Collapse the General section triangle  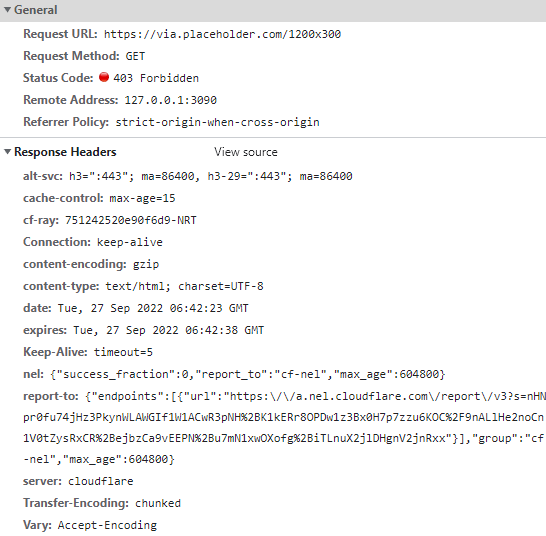[x=7, y=10]
